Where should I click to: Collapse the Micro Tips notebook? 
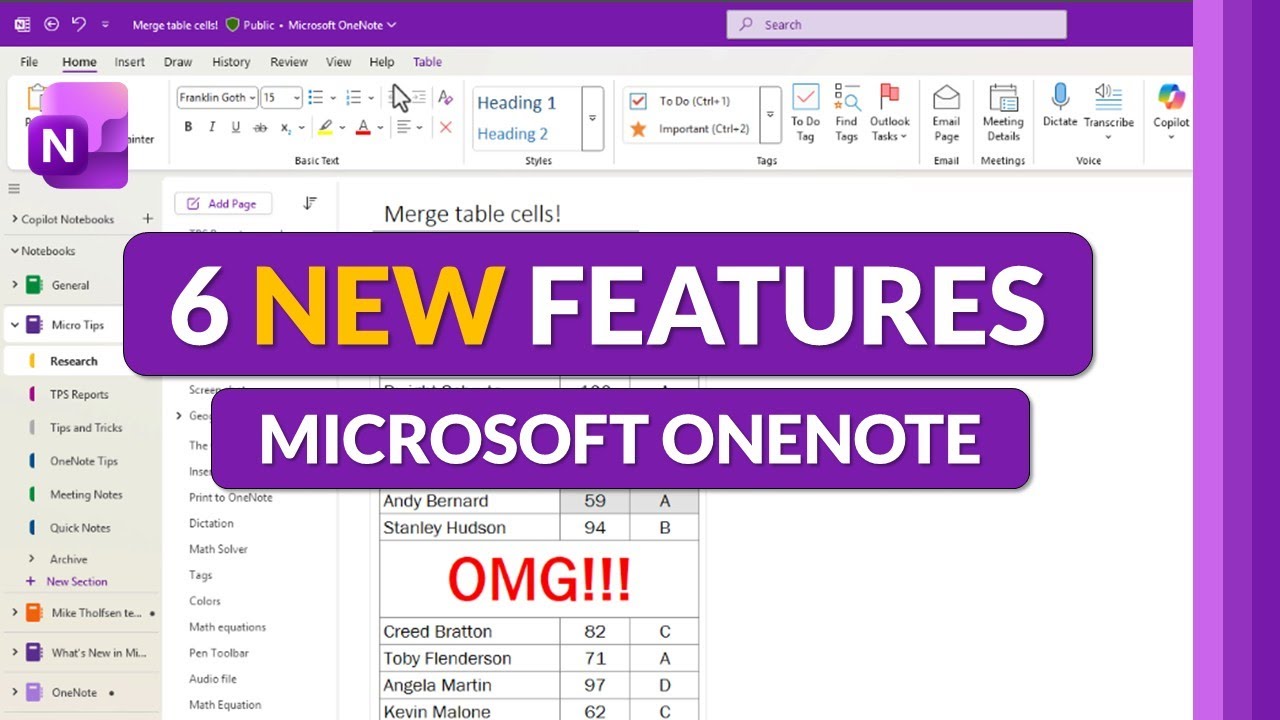14,325
